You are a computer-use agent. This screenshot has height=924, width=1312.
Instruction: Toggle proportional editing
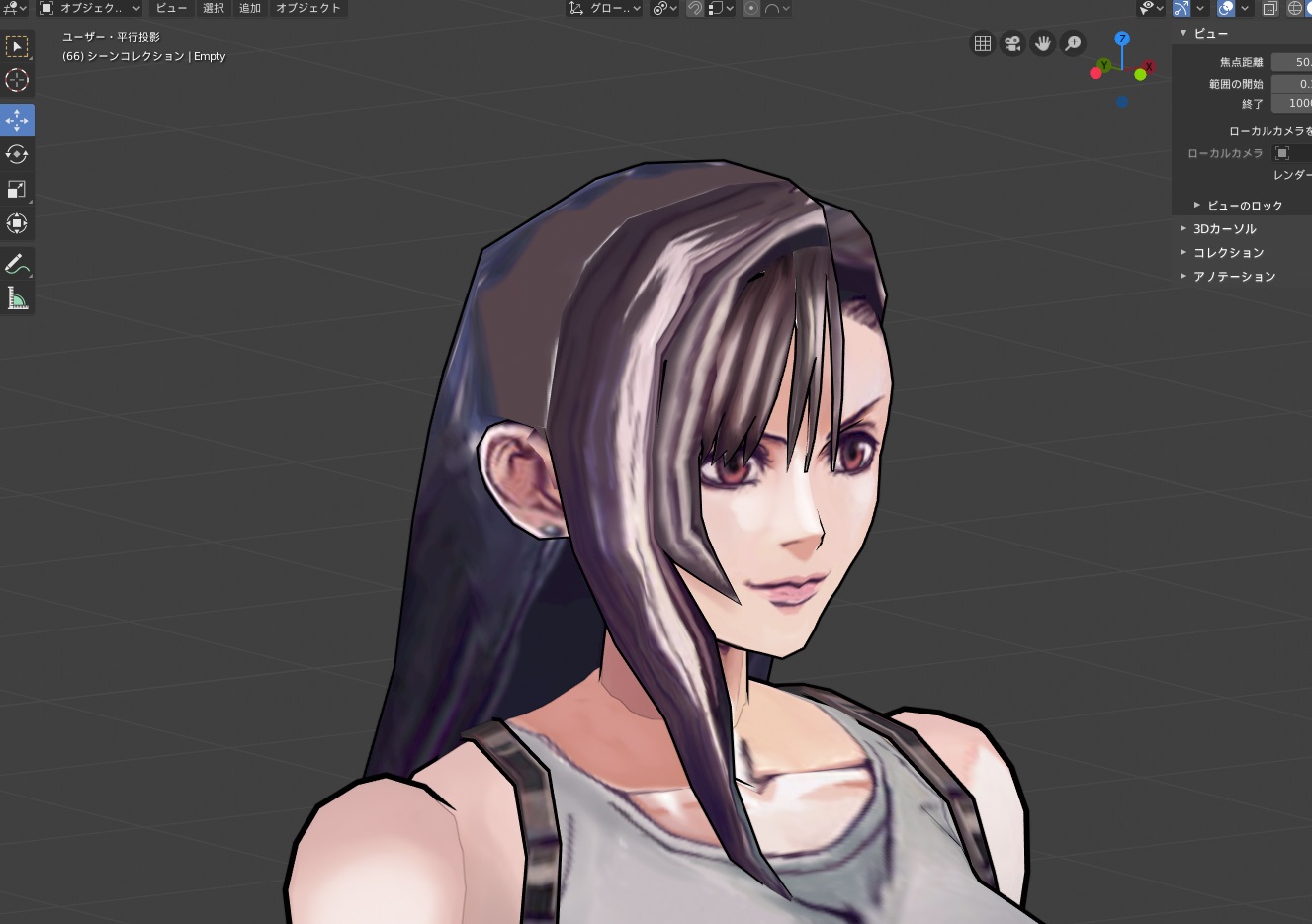[x=751, y=8]
